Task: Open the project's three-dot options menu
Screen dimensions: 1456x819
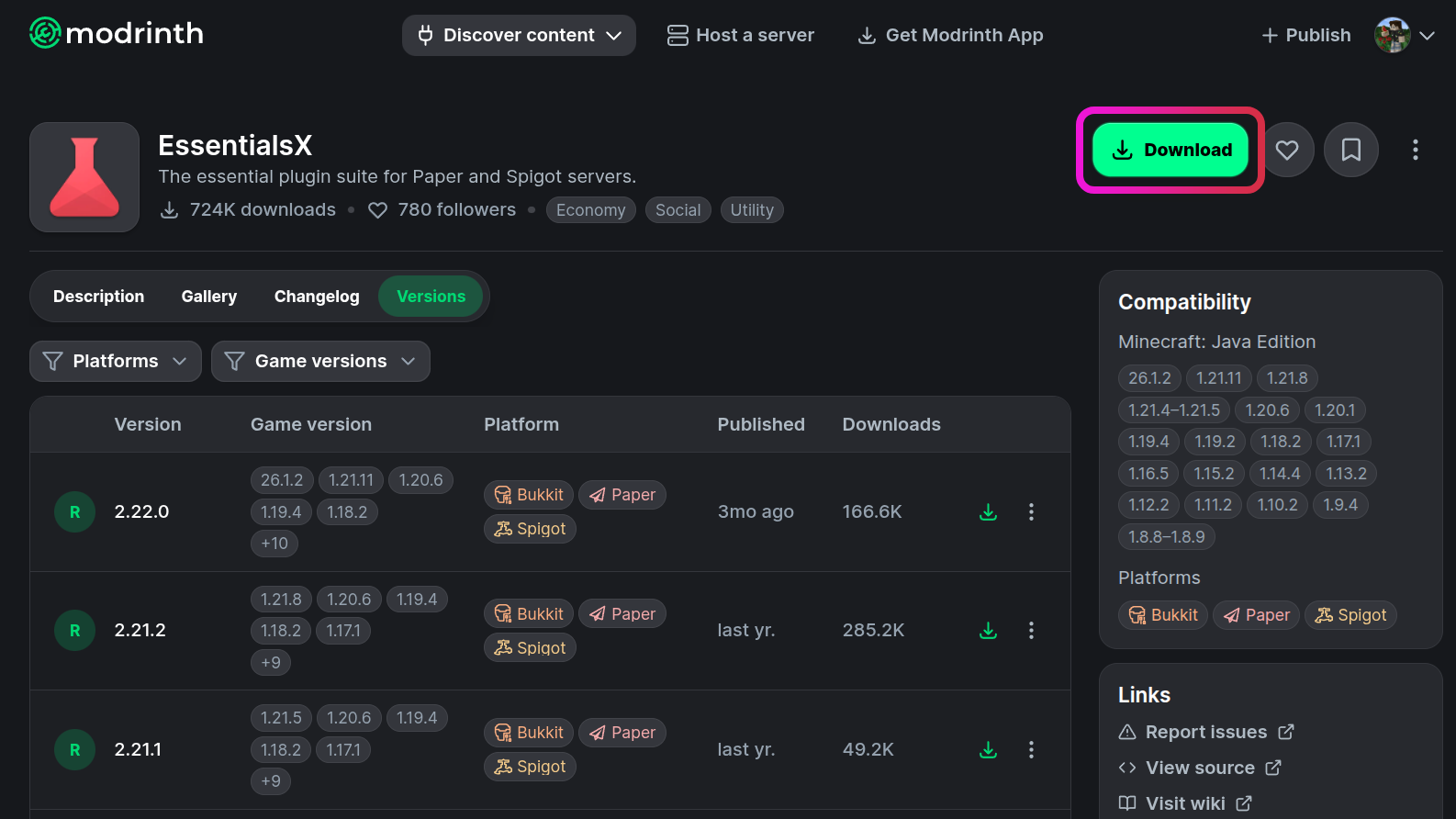Action: [1416, 150]
